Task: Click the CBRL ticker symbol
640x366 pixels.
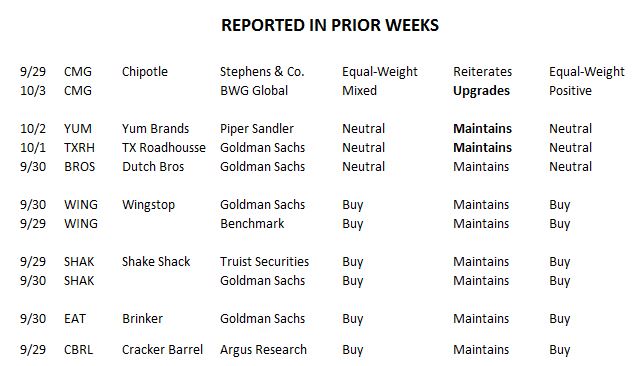Action: (x=78, y=350)
